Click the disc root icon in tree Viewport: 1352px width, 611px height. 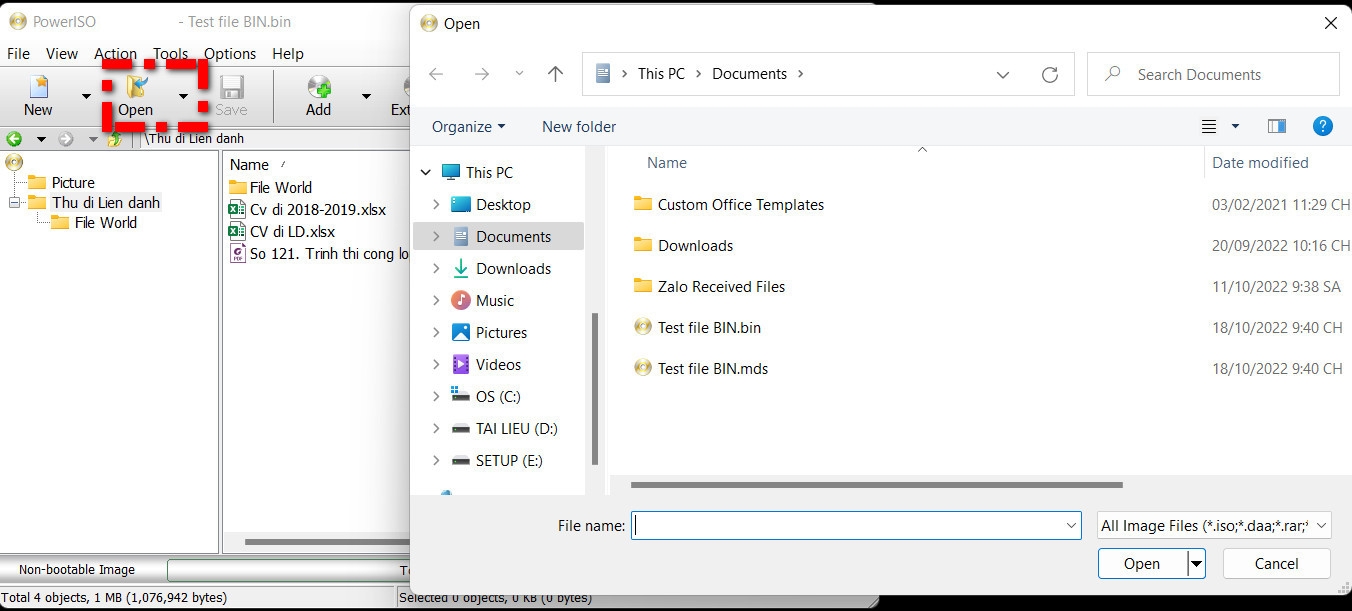point(14,162)
